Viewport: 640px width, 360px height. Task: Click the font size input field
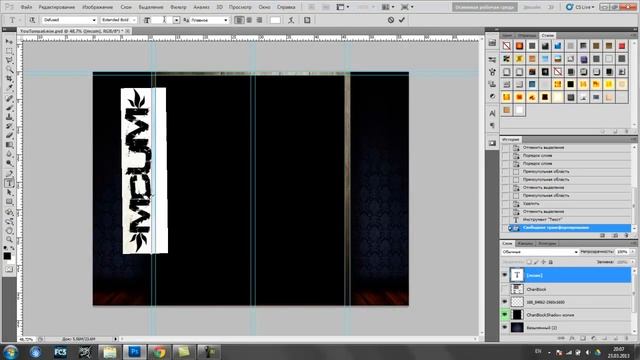[x=162, y=20]
